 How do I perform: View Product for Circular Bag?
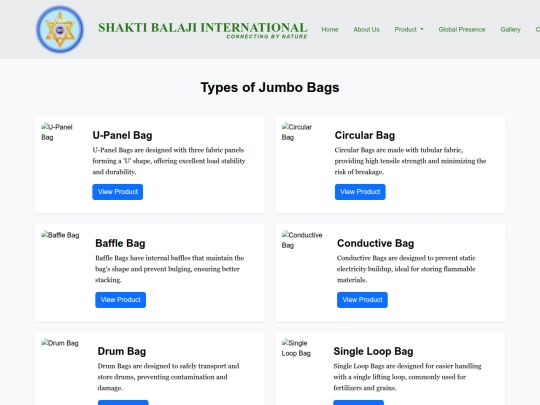[360, 192]
